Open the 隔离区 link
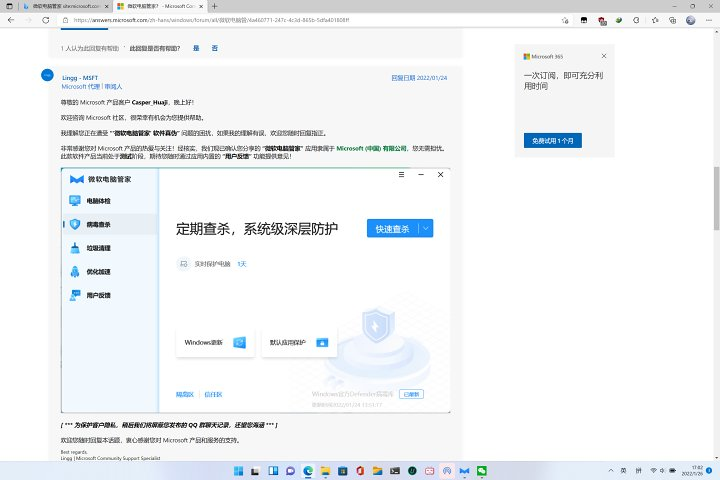The height and width of the screenshot is (480, 720). pyautogui.click(x=185, y=395)
